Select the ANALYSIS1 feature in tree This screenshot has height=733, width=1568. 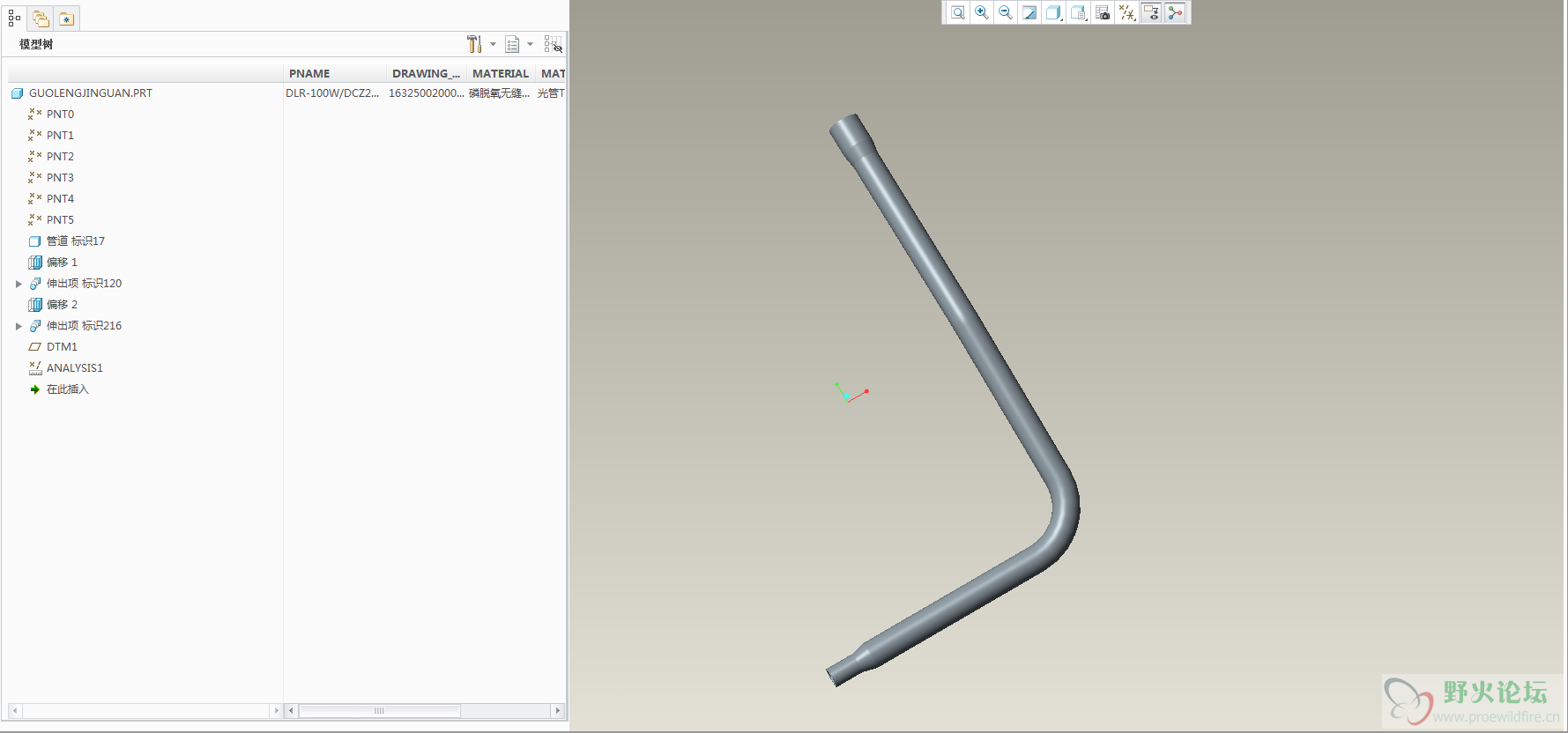pos(74,368)
